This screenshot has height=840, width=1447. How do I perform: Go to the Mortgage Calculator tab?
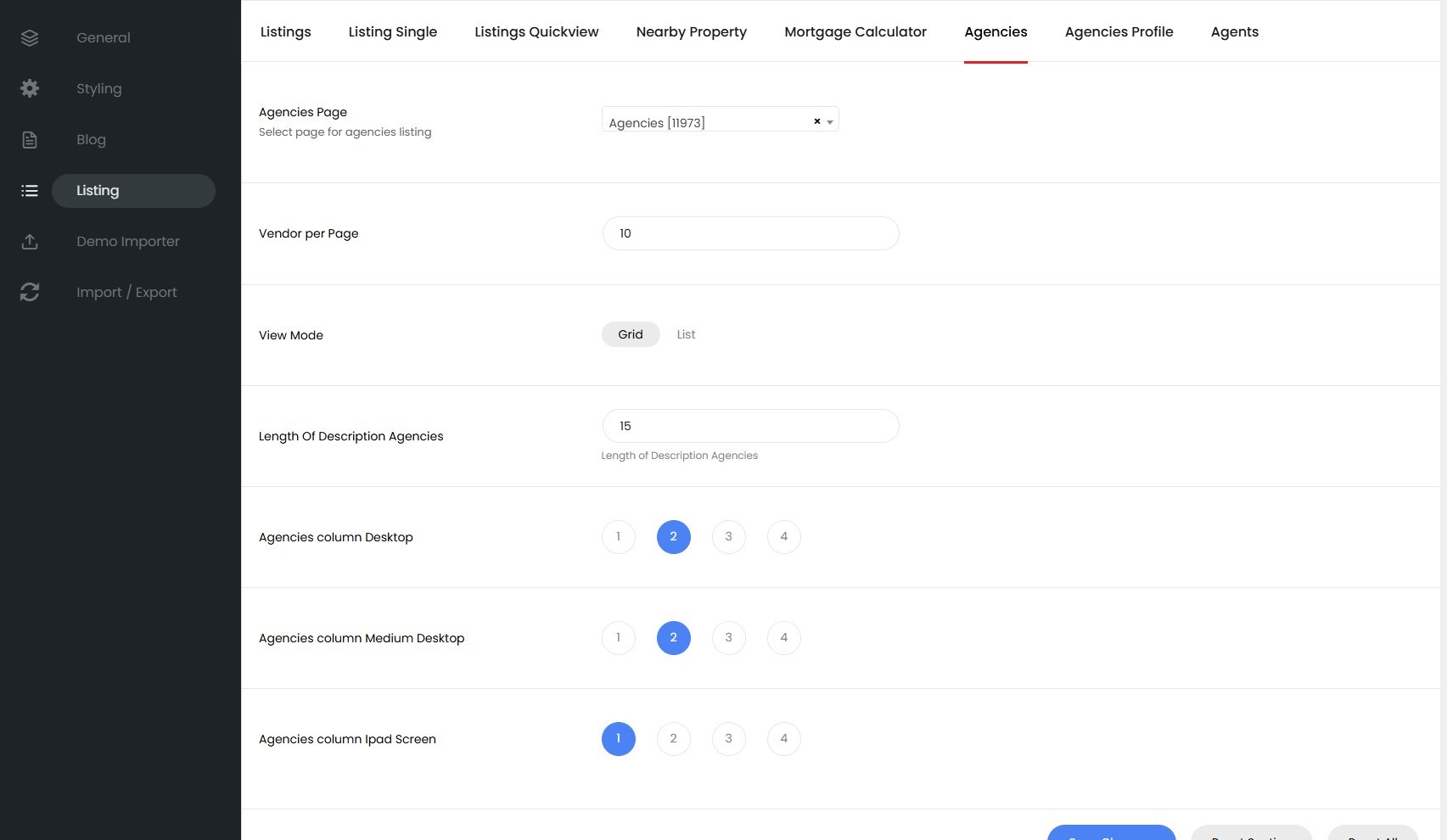tap(855, 32)
